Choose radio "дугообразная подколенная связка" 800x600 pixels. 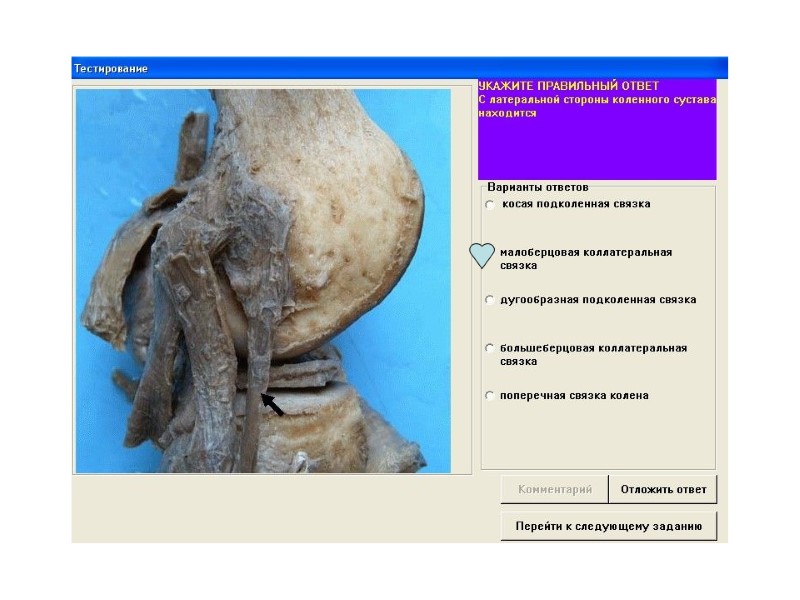tap(490, 300)
